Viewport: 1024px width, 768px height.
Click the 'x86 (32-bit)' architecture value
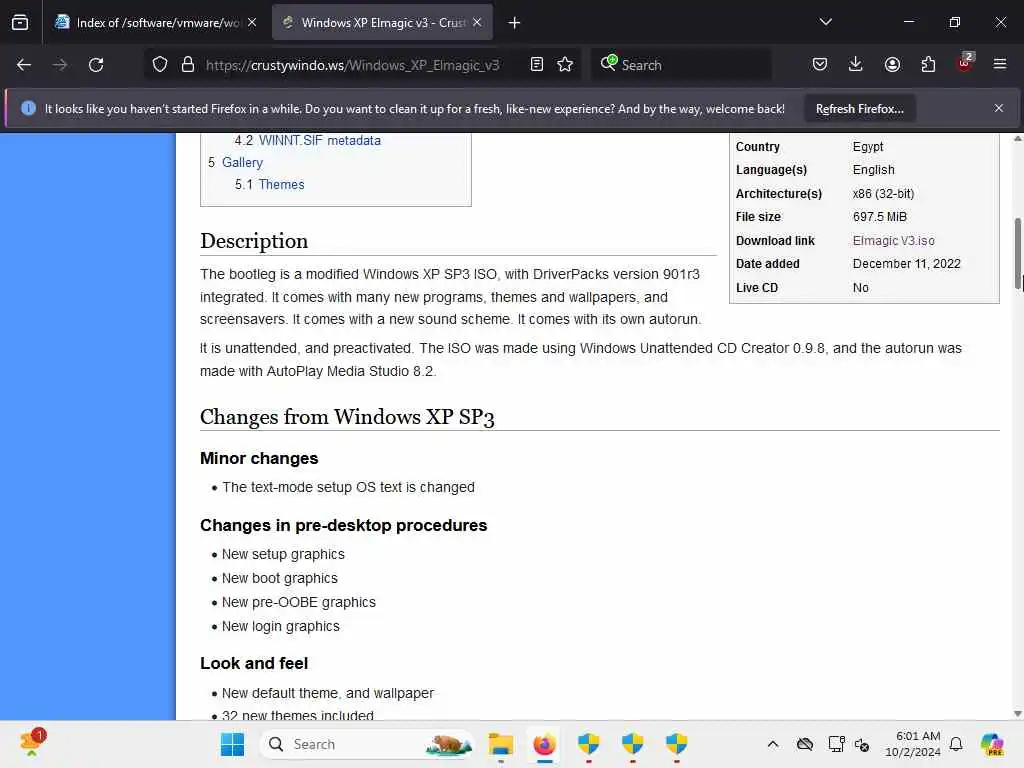tap(883, 194)
